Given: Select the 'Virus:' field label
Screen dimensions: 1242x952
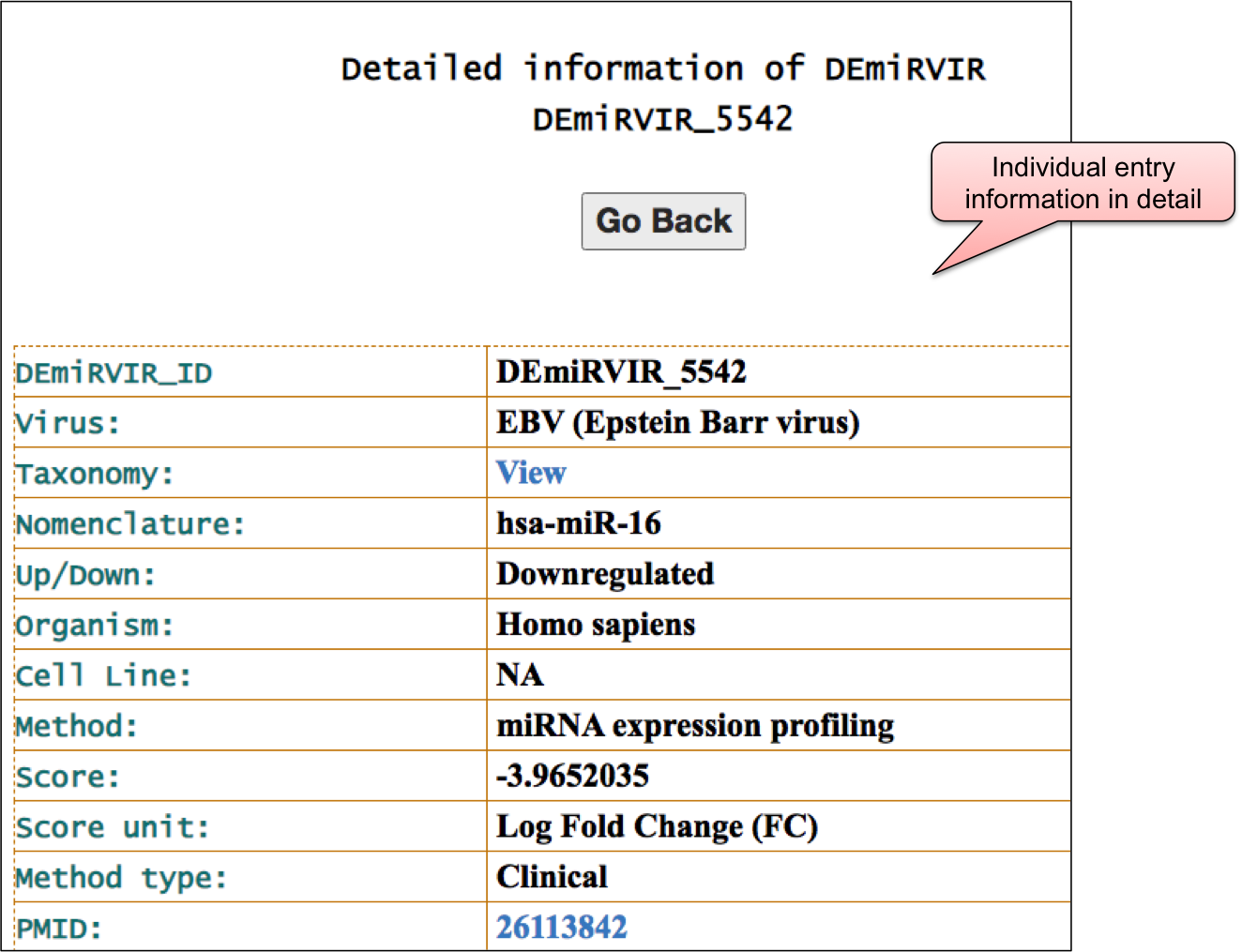Looking at the screenshot, I should [68, 424].
